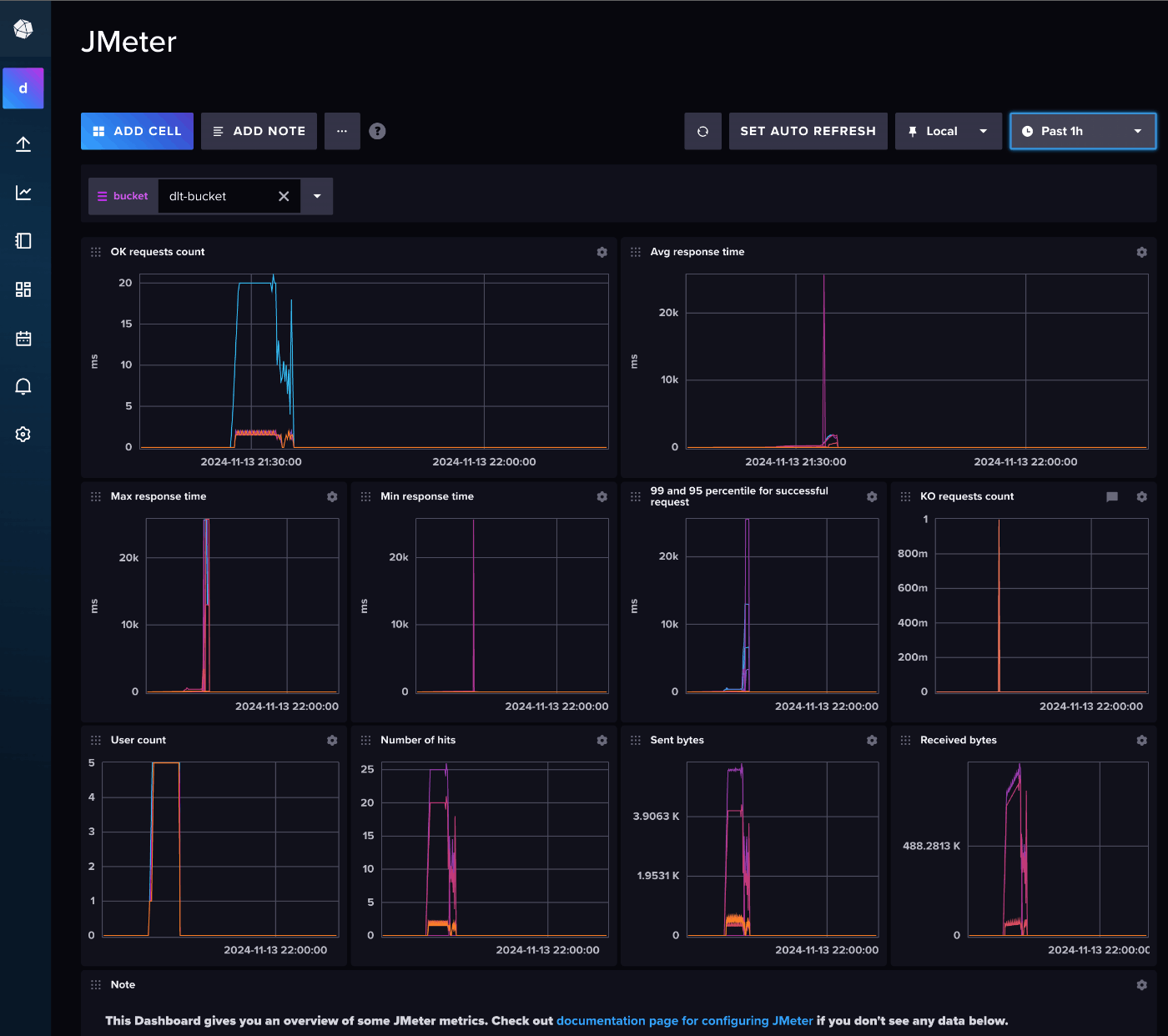This screenshot has height=1036, width=1168.
Task: Click the Number of hits cell title
Action: pyautogui.click(x=418, y=740)
